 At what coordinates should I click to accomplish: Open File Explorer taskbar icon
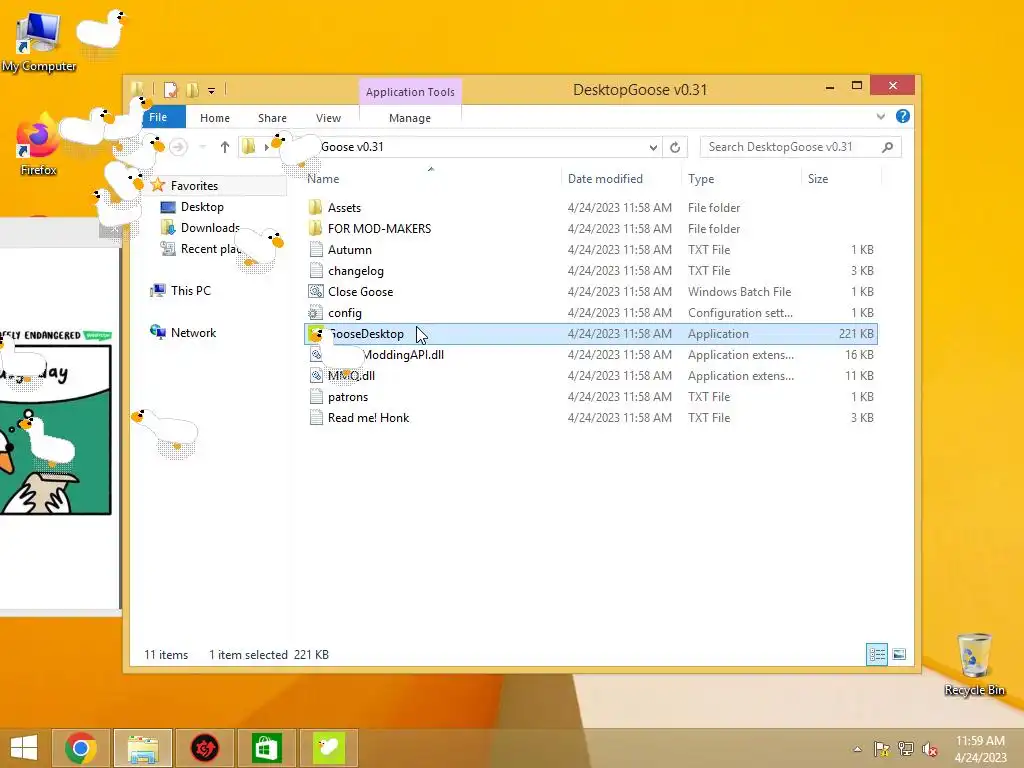(x=143, y=748)
